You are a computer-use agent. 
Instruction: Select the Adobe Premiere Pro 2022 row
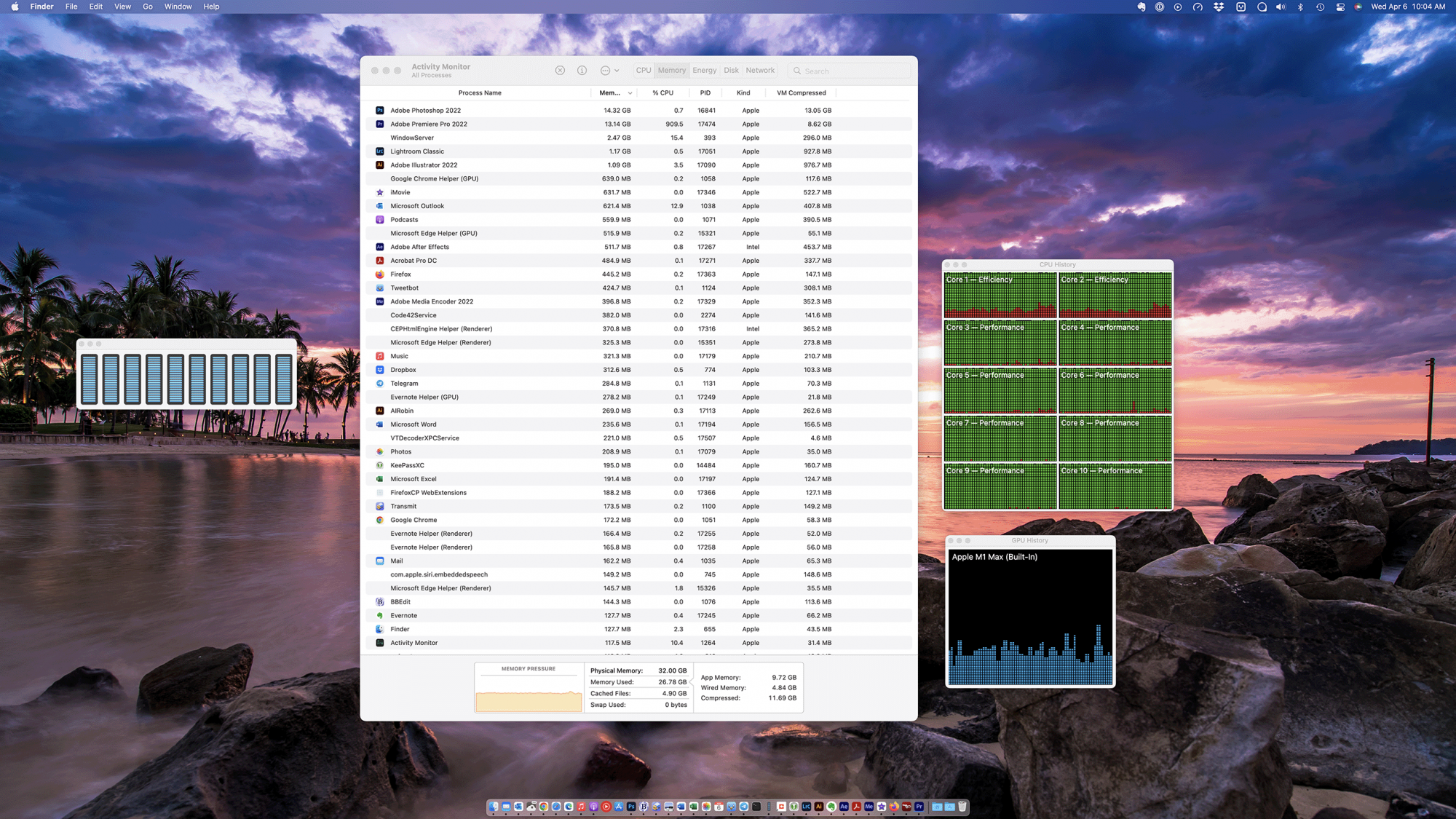[x=429, y=124]
